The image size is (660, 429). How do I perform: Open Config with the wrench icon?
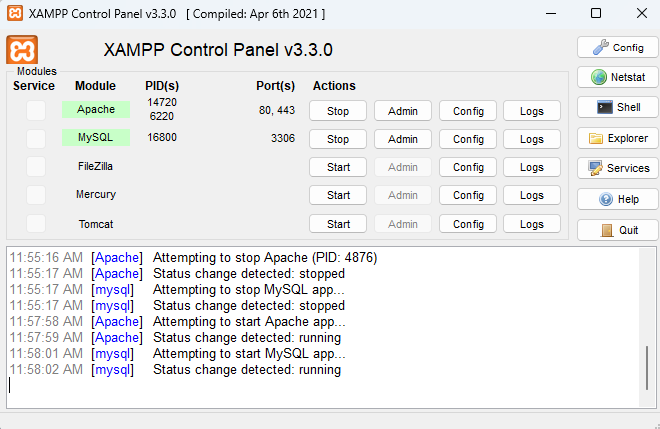click(617, 47)
